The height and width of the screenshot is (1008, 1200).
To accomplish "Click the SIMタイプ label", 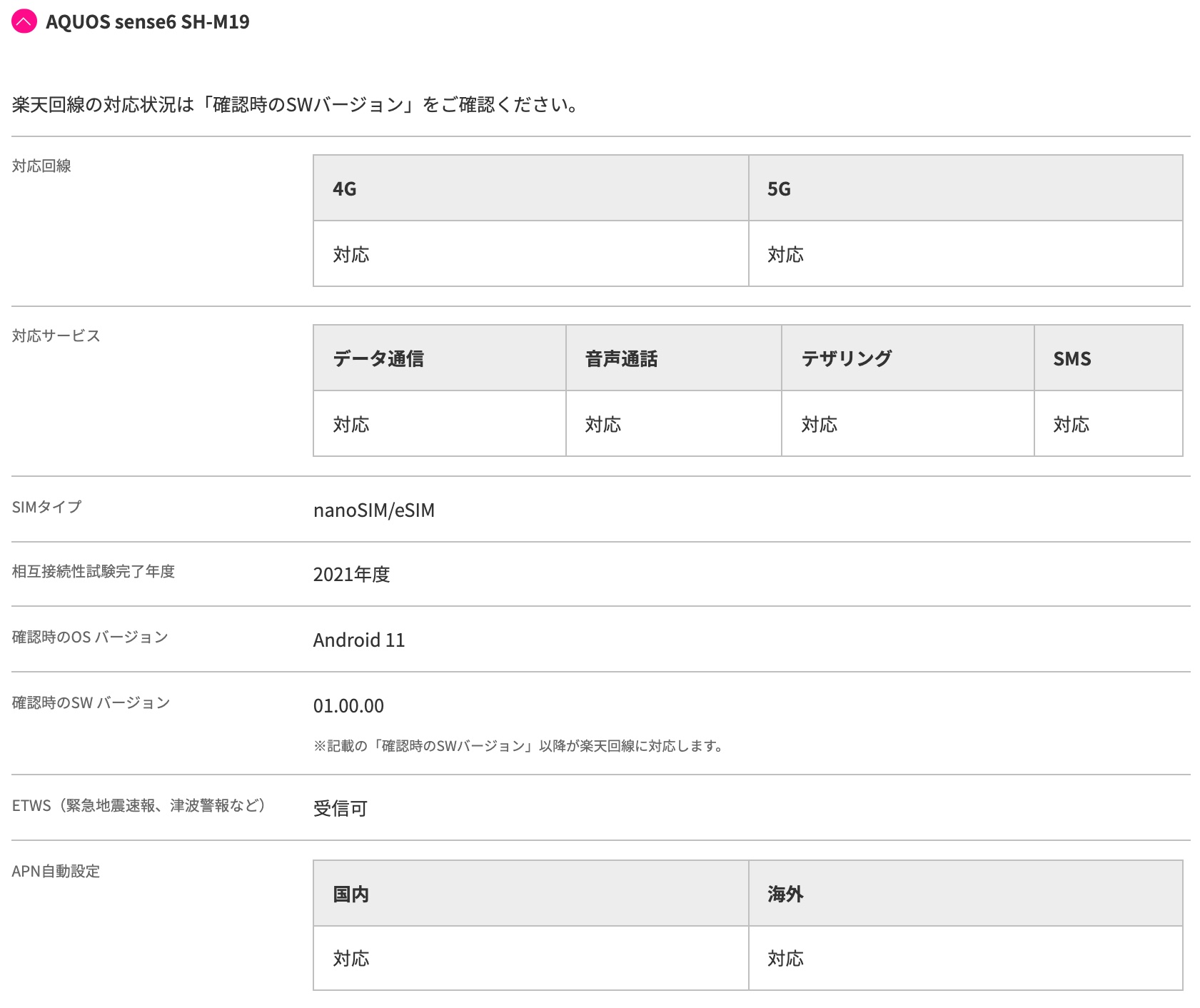I will (46, 507).
